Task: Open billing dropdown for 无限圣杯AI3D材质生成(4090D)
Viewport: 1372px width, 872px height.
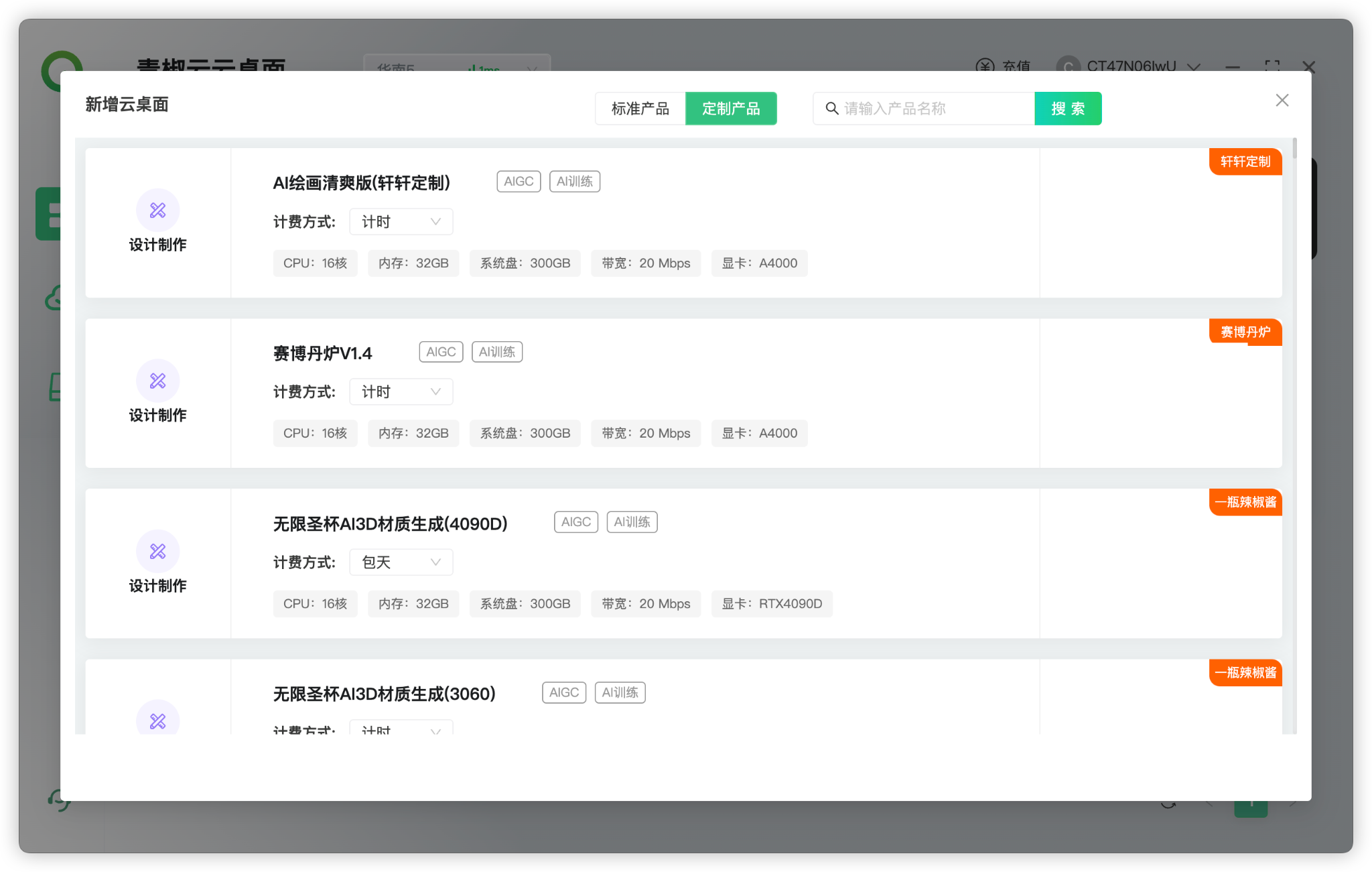Action: (x=401, y=562)
